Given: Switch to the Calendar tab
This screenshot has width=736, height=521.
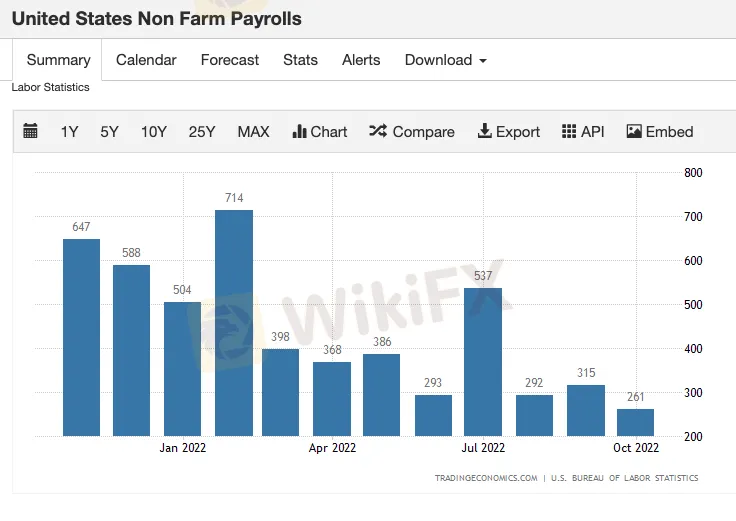Looking at the screenshot, I should click(146, 60).
